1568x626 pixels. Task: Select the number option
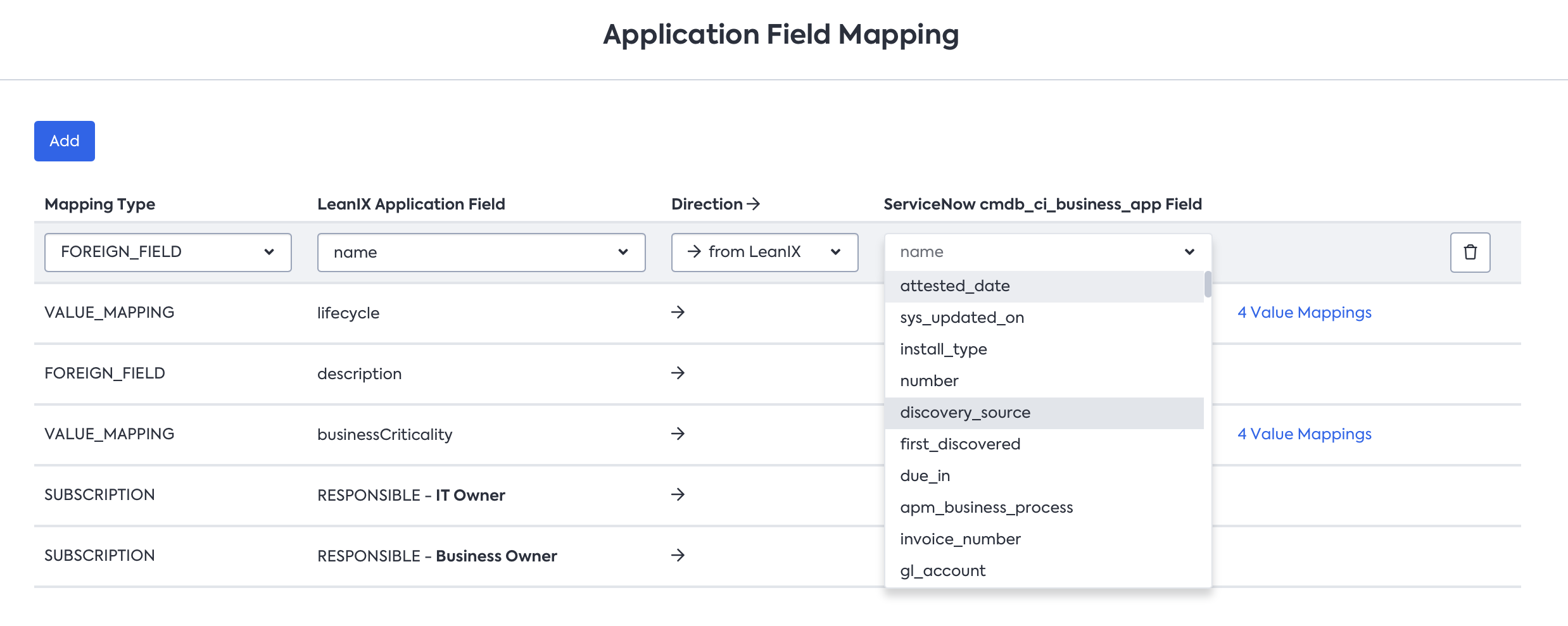(x=1044, y=381)
